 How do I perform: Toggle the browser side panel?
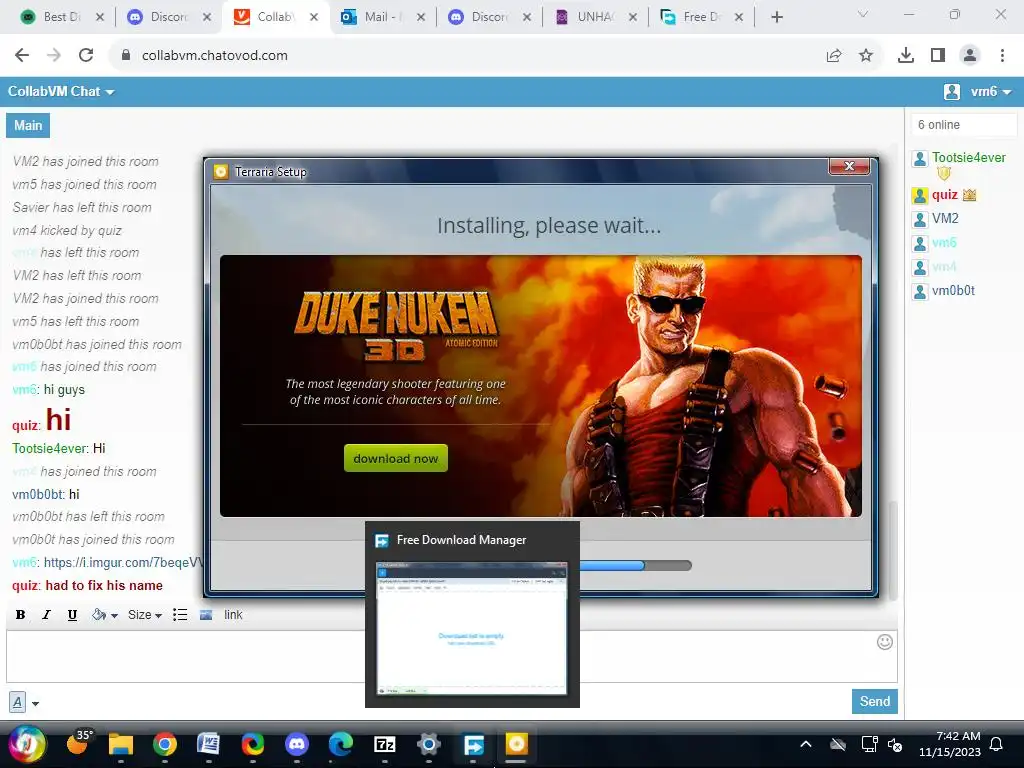coord(938,56)
